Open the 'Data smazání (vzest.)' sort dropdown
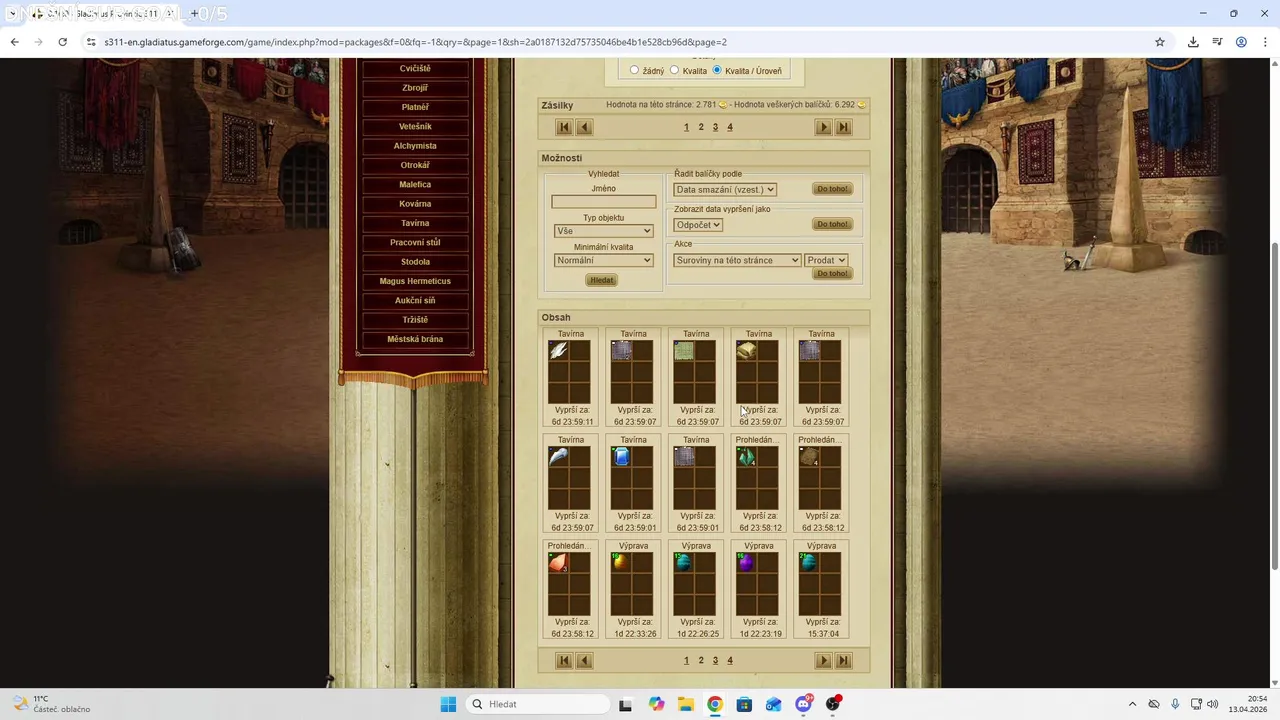This screenshot has width=1280, height=720. [725, 190]
